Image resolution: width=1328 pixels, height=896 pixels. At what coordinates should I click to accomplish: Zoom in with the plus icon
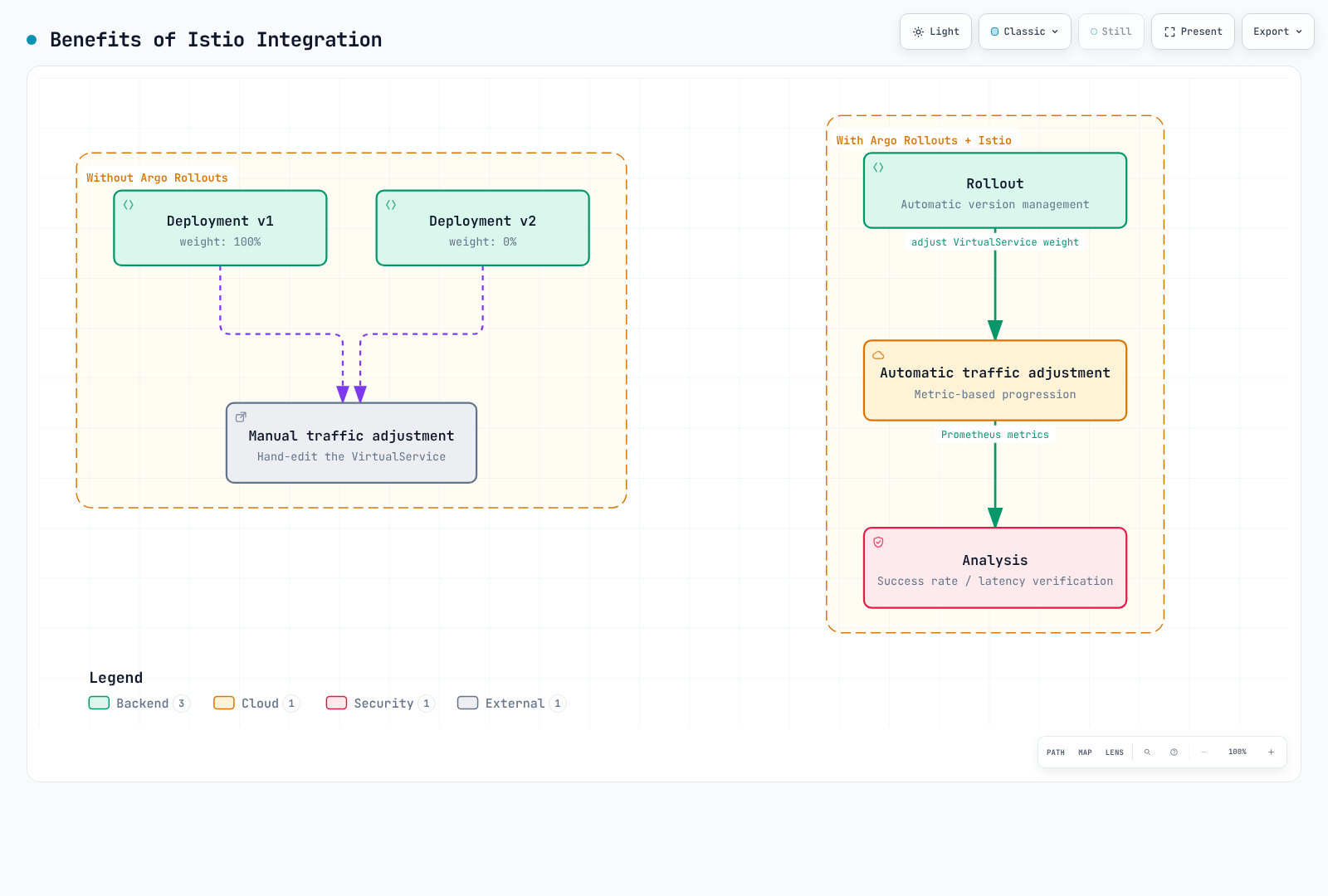click(x=1271, y=752)
